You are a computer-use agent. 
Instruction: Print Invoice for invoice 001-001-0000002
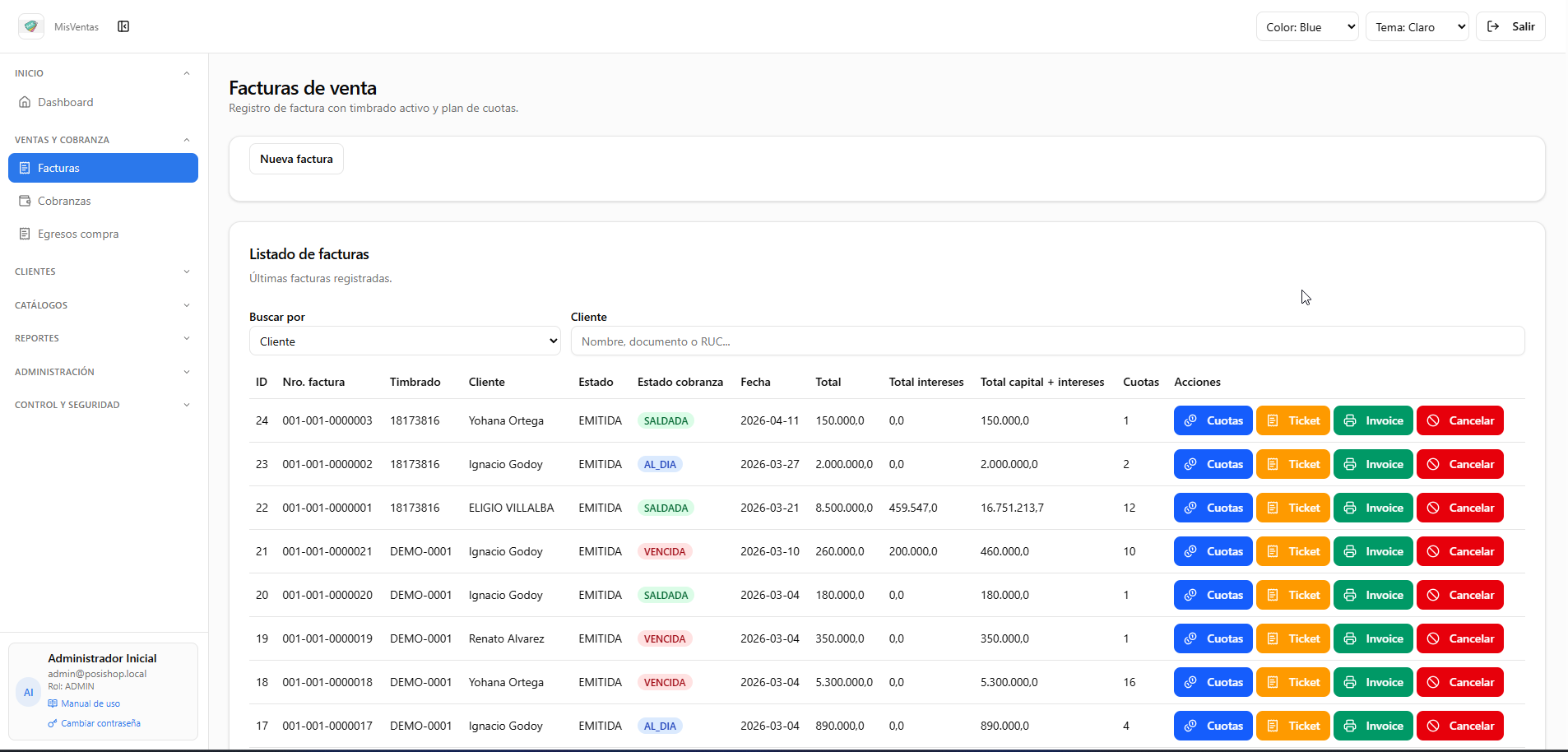click(1373, 464)
